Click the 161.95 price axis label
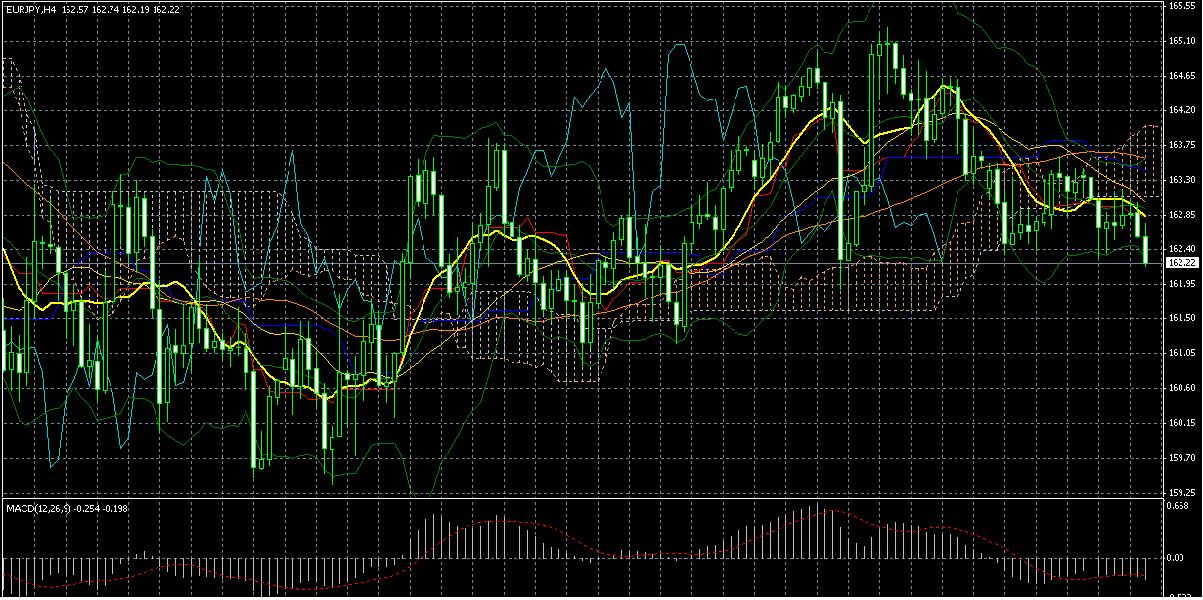Screen dimensions: 1203x600 [x=1181, y=283]
